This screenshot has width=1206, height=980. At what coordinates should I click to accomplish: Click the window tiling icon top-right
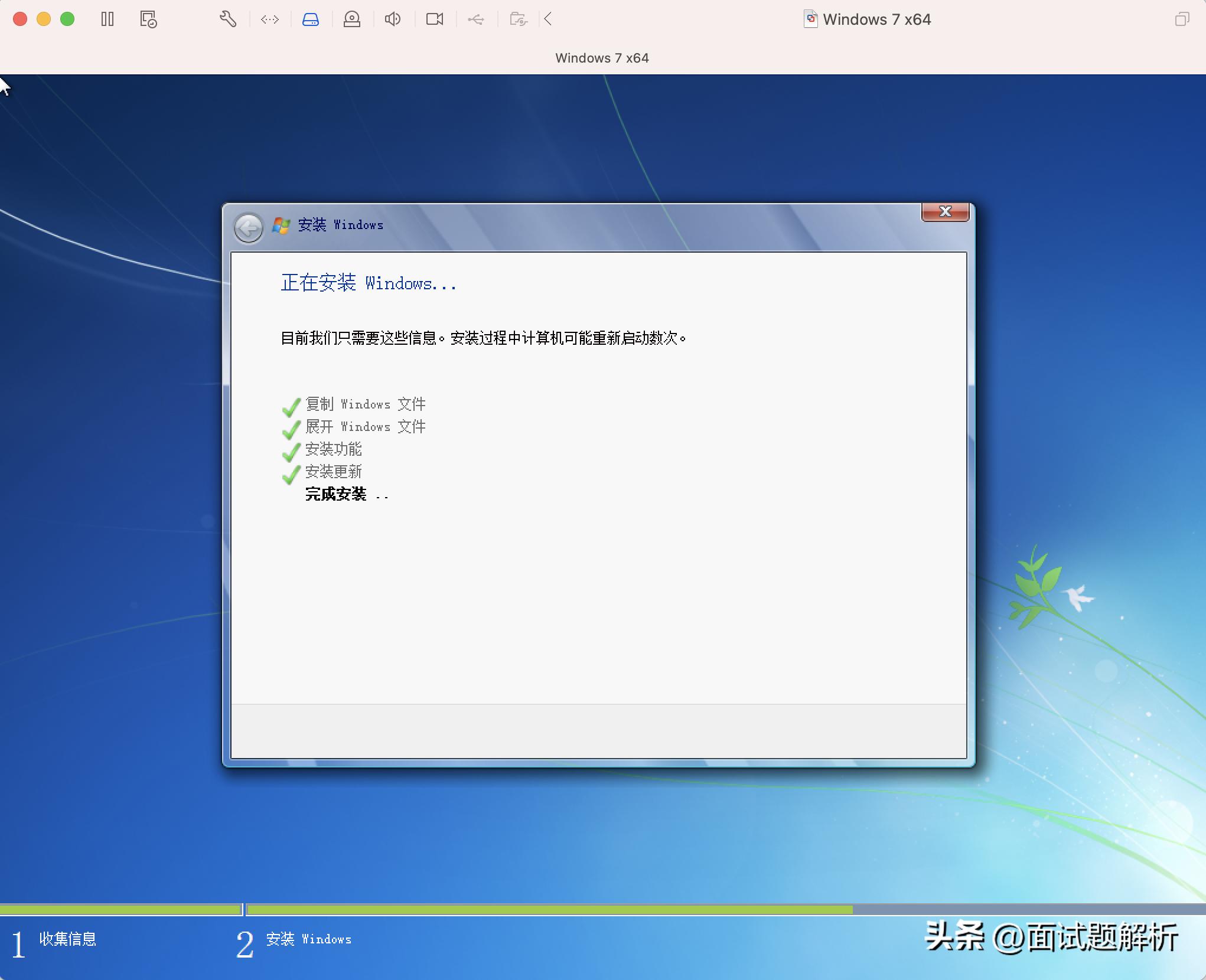point(1182,19)
